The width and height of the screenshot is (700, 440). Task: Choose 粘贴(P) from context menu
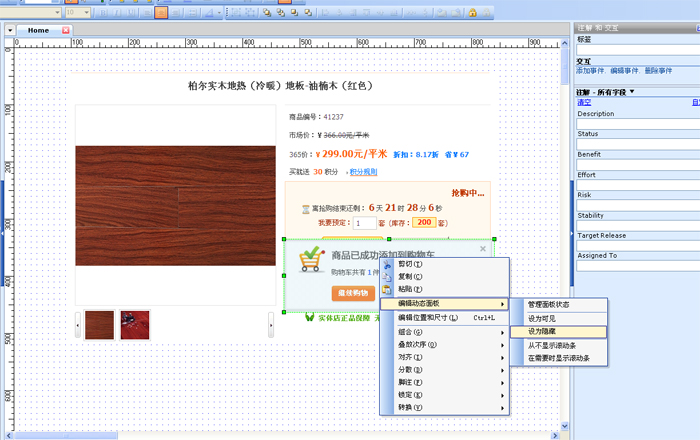click(445, 289)
